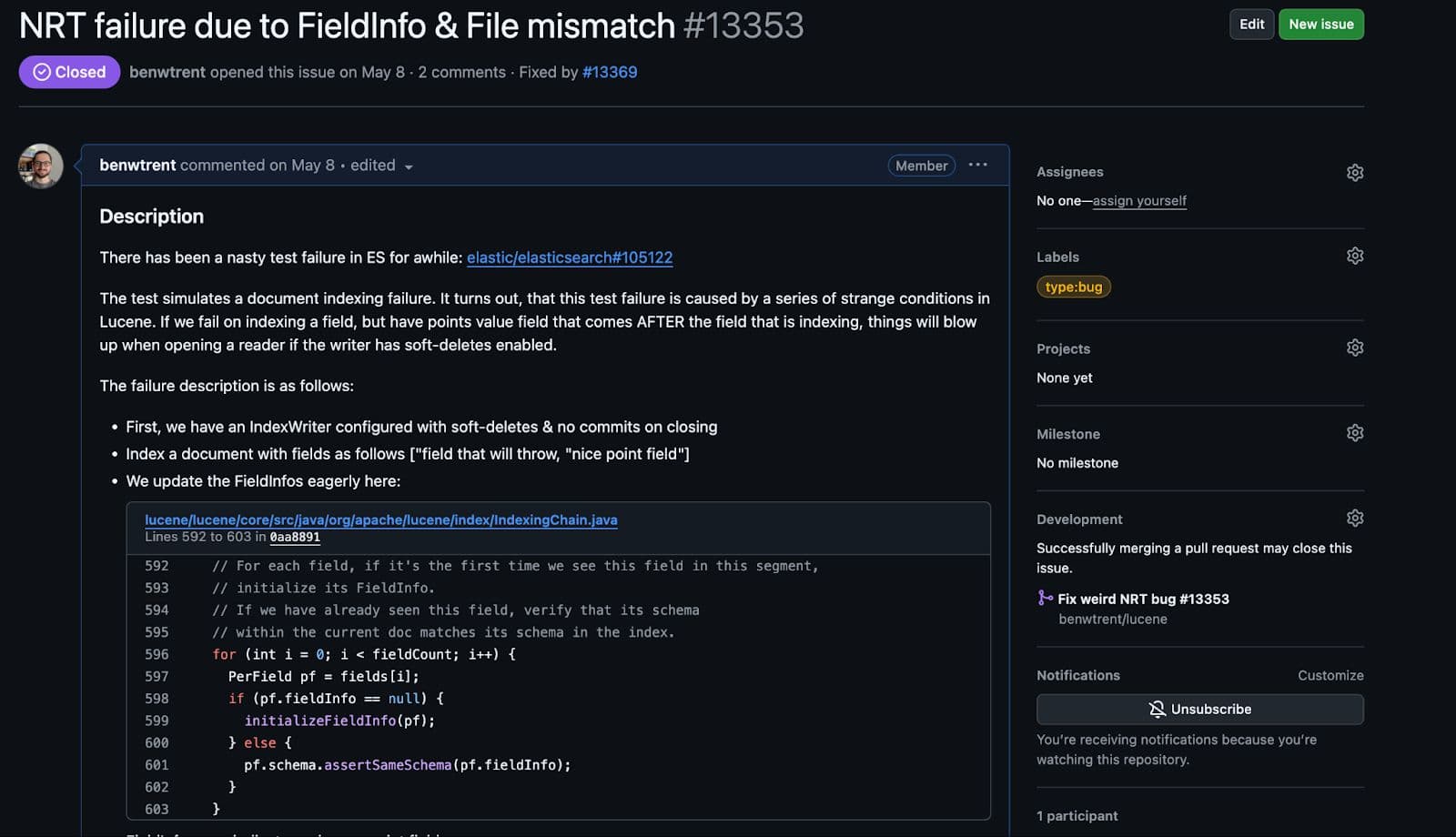Assign yourself to this issue
Image resolution: width=1456 pixels, height=837 pixels.
[x=1139, y=200]
